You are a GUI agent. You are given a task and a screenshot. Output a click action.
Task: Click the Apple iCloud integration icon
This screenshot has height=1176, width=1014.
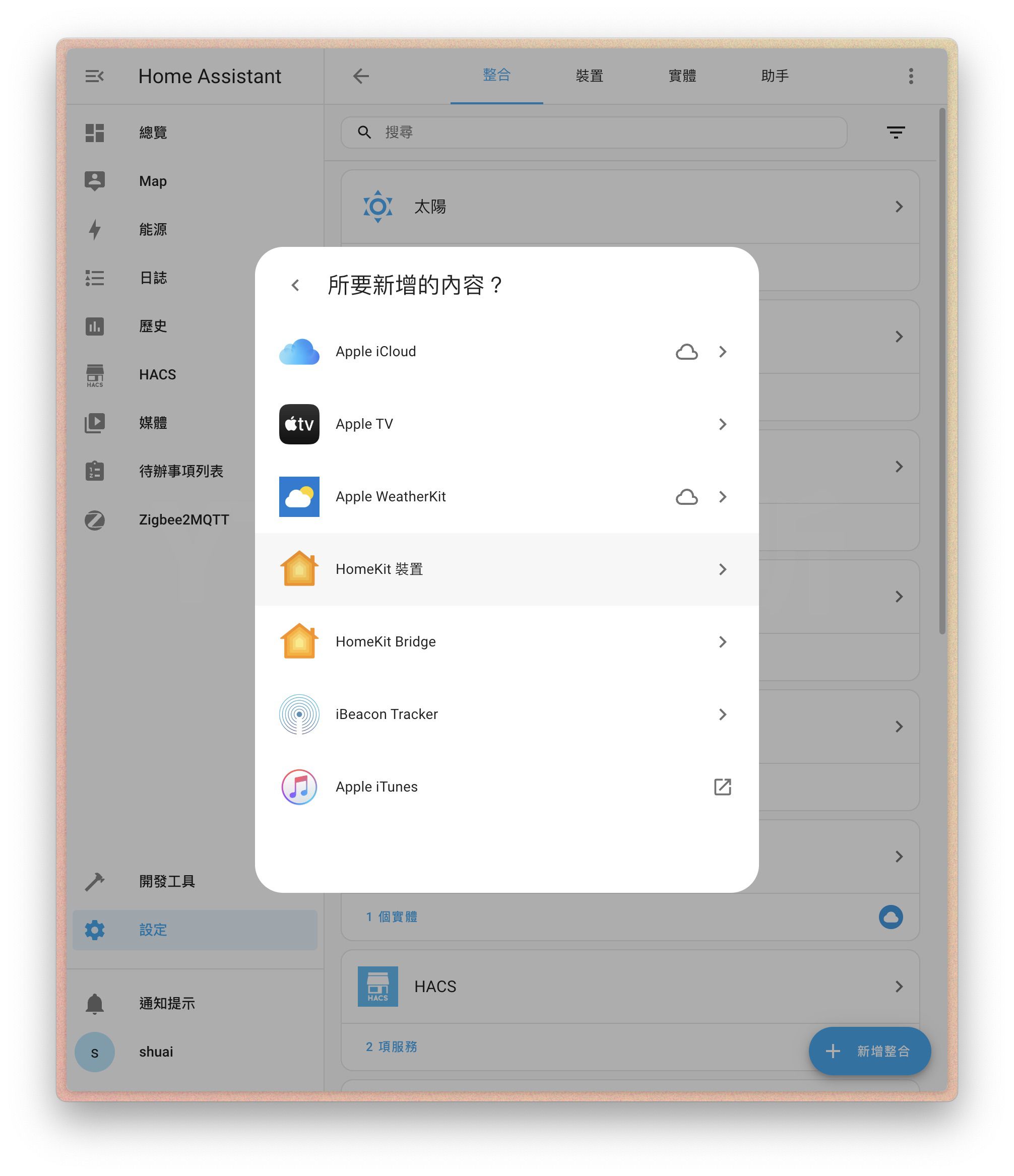coord(300,351)
